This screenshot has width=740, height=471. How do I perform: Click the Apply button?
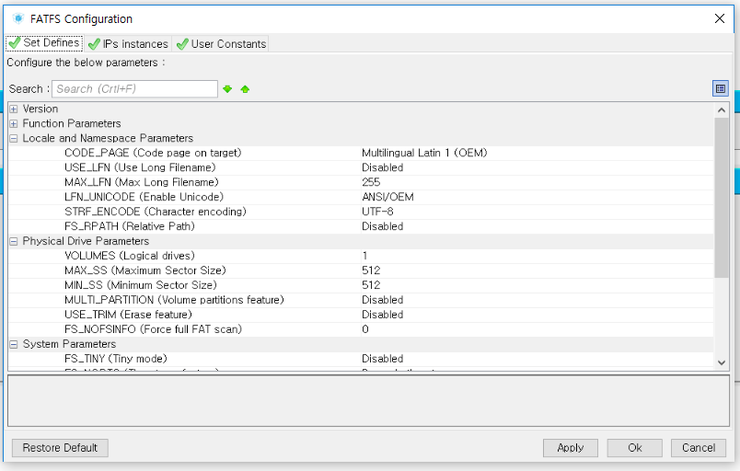pyautogui.click(x=570, y=447)
